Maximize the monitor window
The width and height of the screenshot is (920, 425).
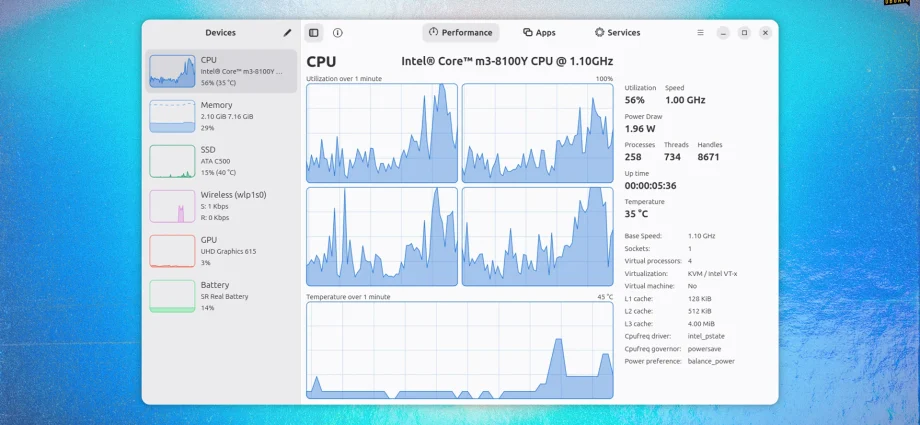click(744, 33)
